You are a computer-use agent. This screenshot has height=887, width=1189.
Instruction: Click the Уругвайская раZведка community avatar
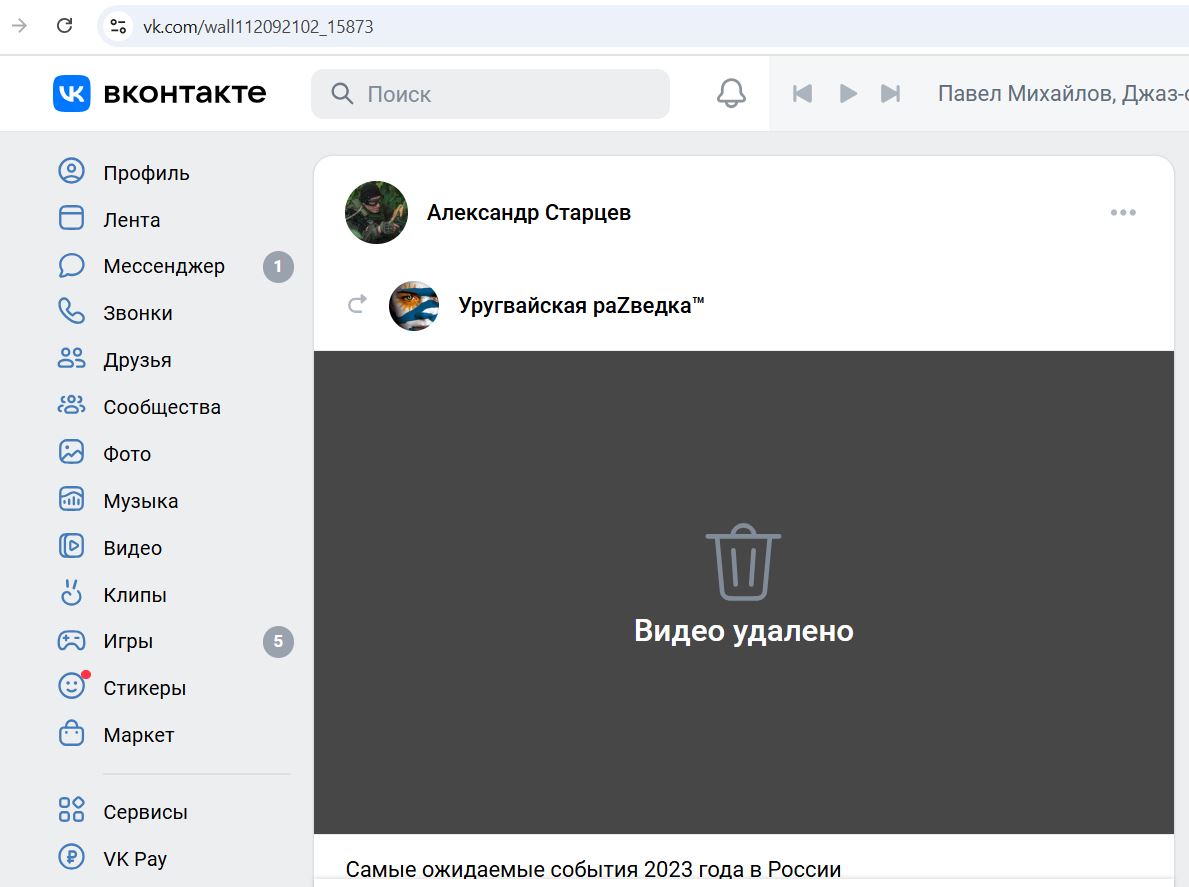click(414, 306)
